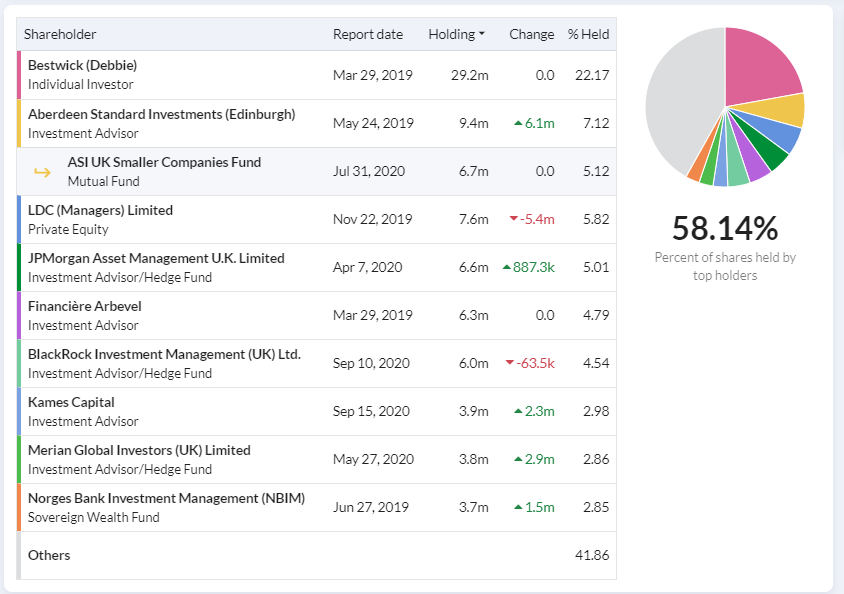This screenshot has width=844, height=594.
Task: Click the large grey Others pie slice
Action: [681, 100]
